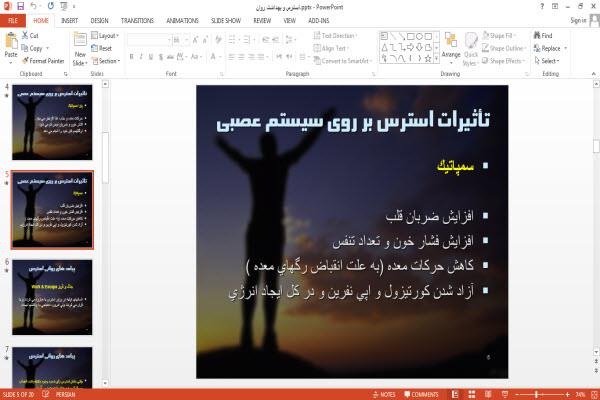Center the text alignment
This screenshot has width=600, height=400.
241,57
